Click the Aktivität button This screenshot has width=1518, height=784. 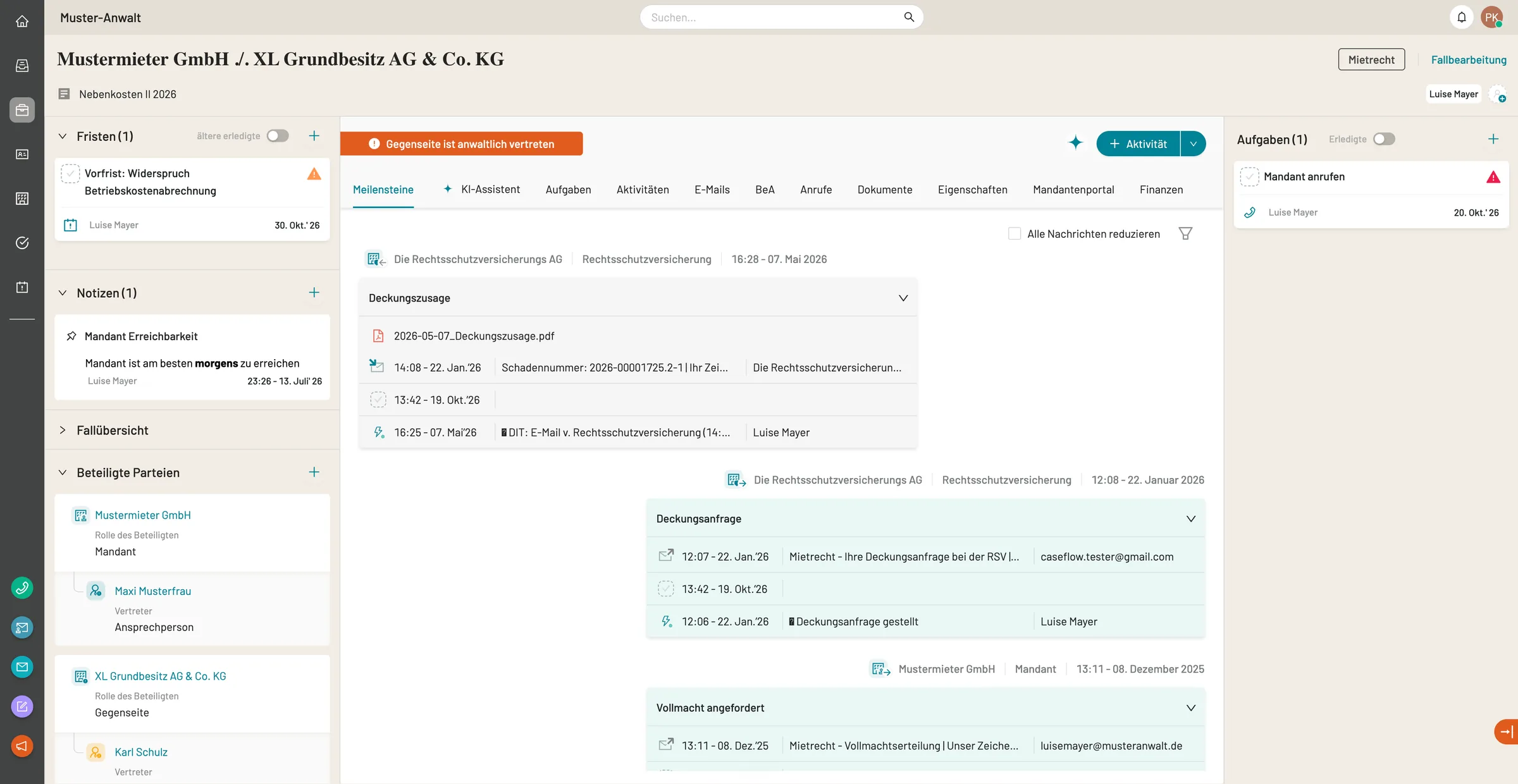coord(1138,144)
